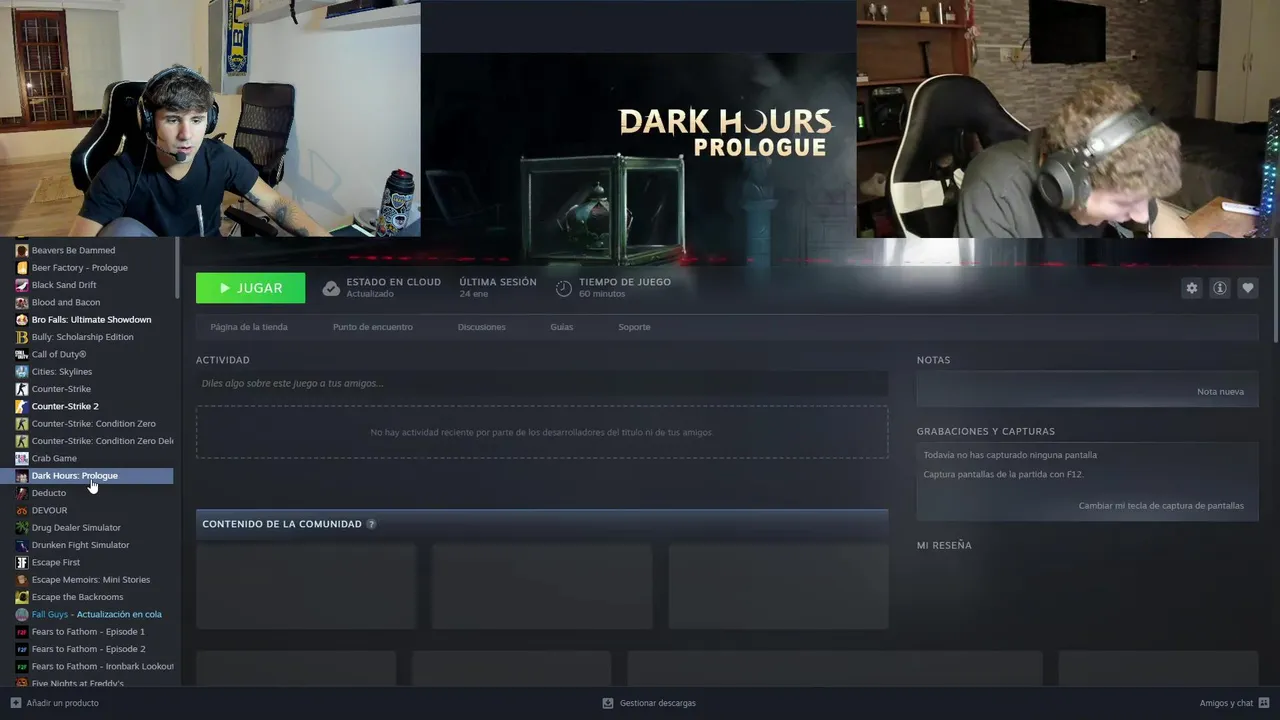Click the play time clock icon

pos(564,288)
